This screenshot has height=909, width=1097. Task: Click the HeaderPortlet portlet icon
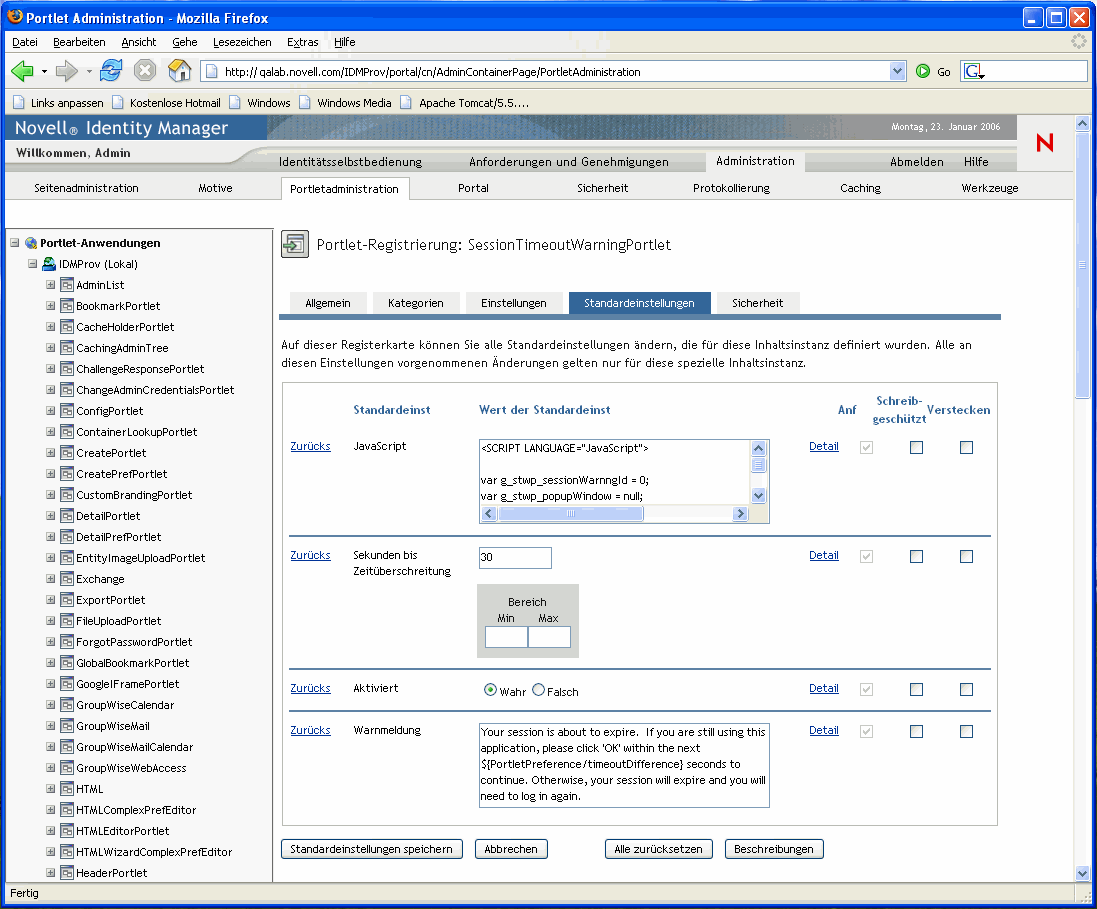(x=67, y=873)
